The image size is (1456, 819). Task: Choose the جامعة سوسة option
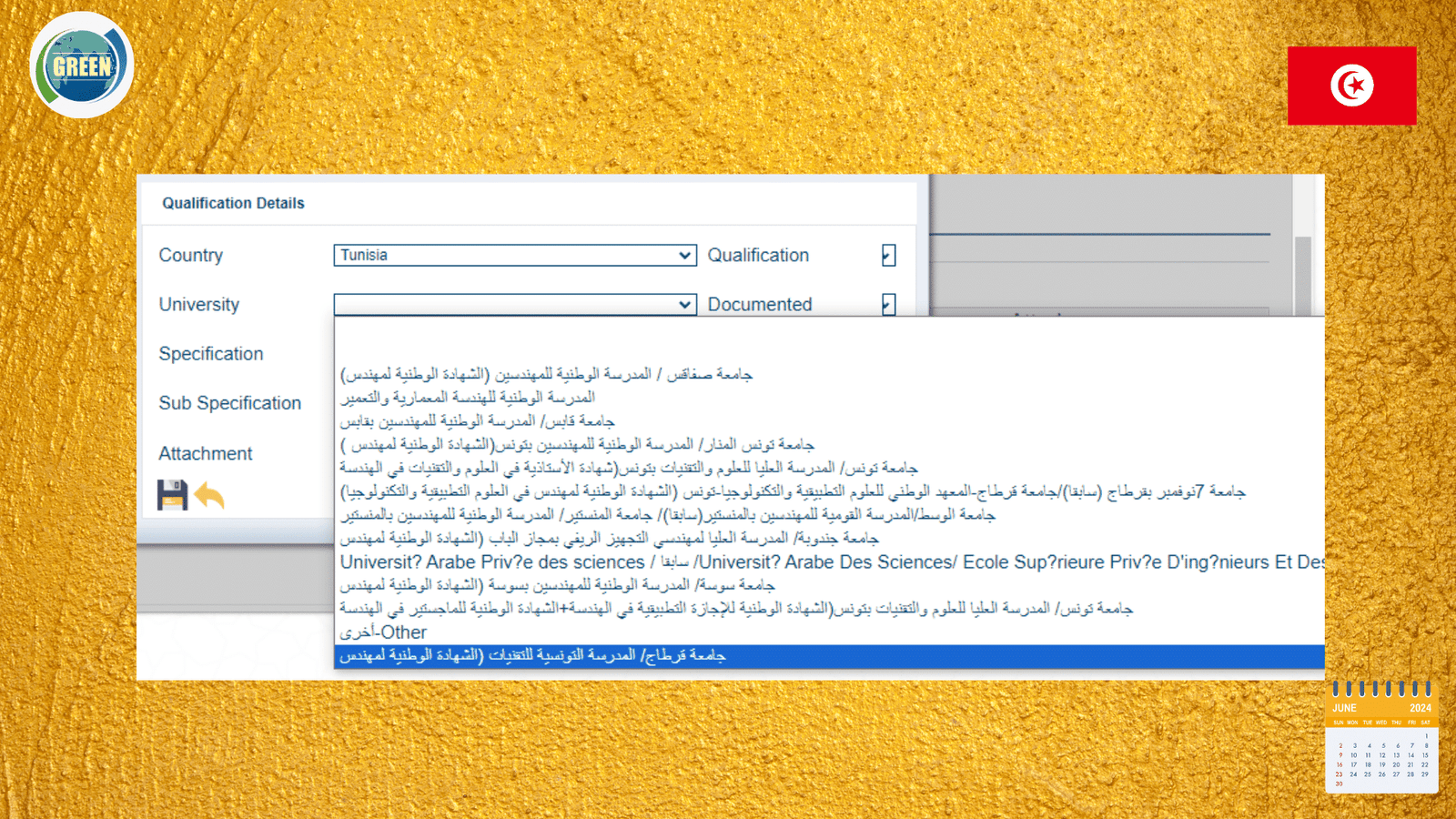tap(557, 585)
